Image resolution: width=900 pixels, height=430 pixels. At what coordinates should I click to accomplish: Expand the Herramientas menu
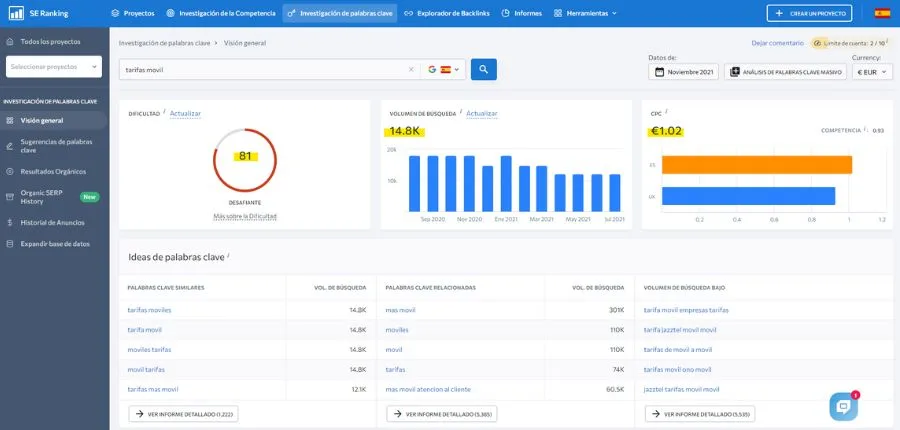pos(585,13)
